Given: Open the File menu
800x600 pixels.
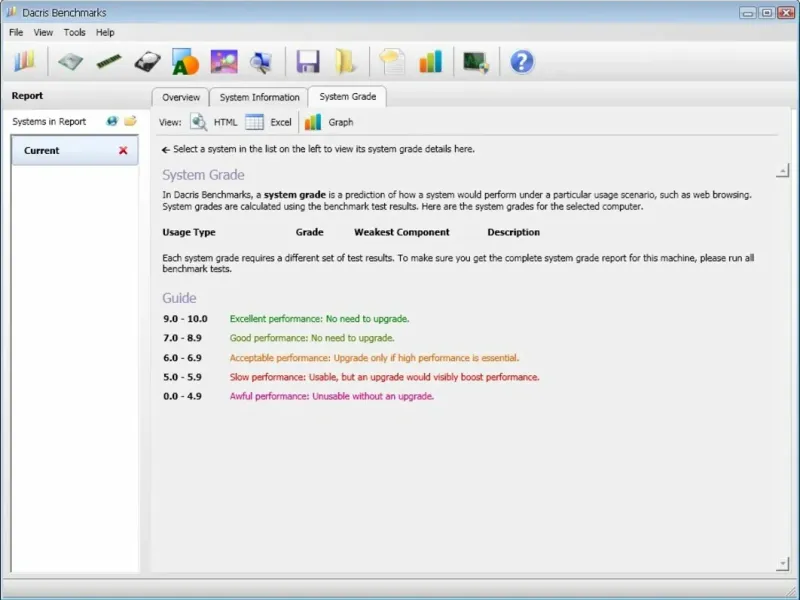Looking at the screenshot, I should 16,32.
